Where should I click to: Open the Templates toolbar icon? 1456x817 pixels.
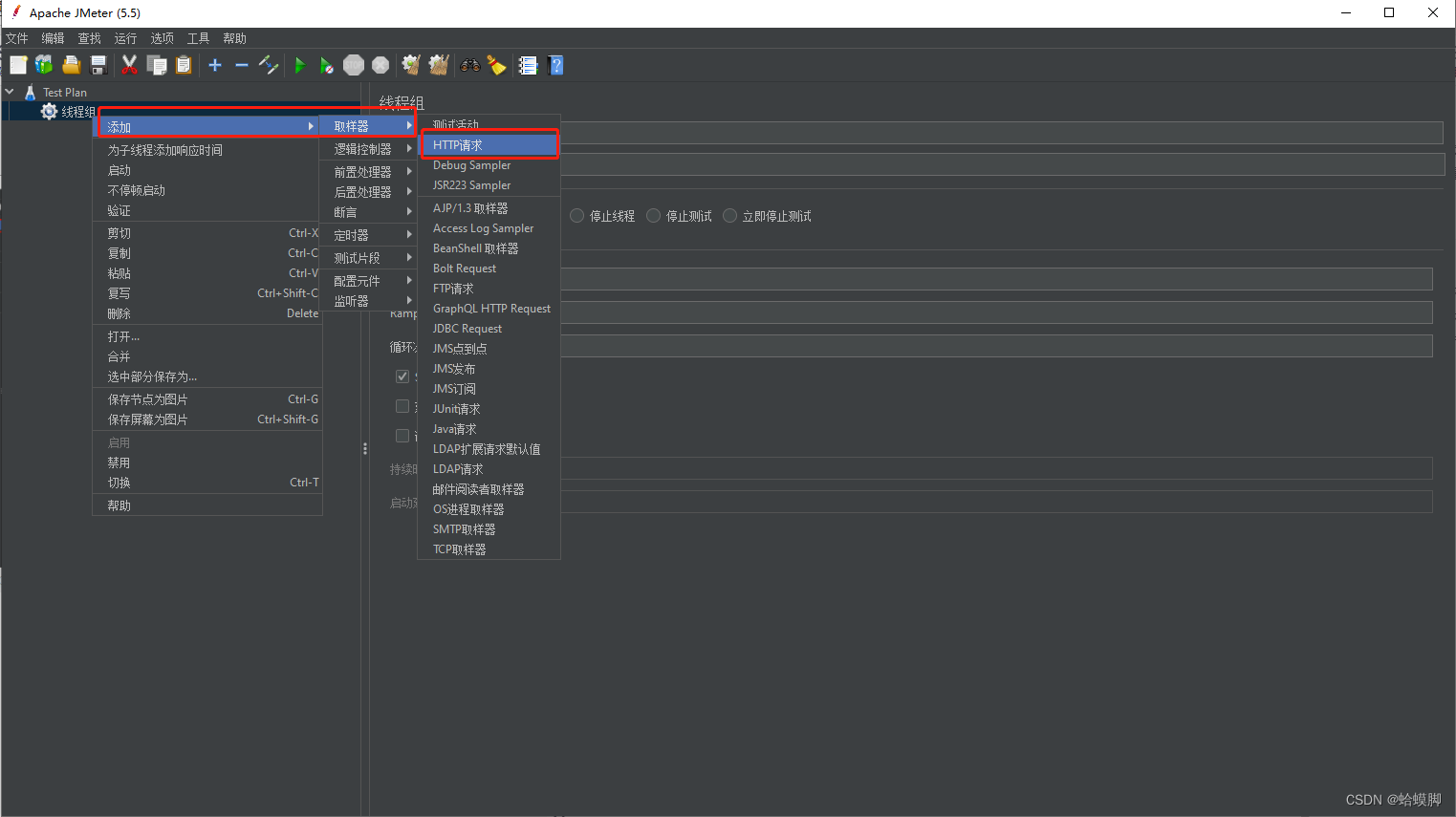(x=44, y=65)
